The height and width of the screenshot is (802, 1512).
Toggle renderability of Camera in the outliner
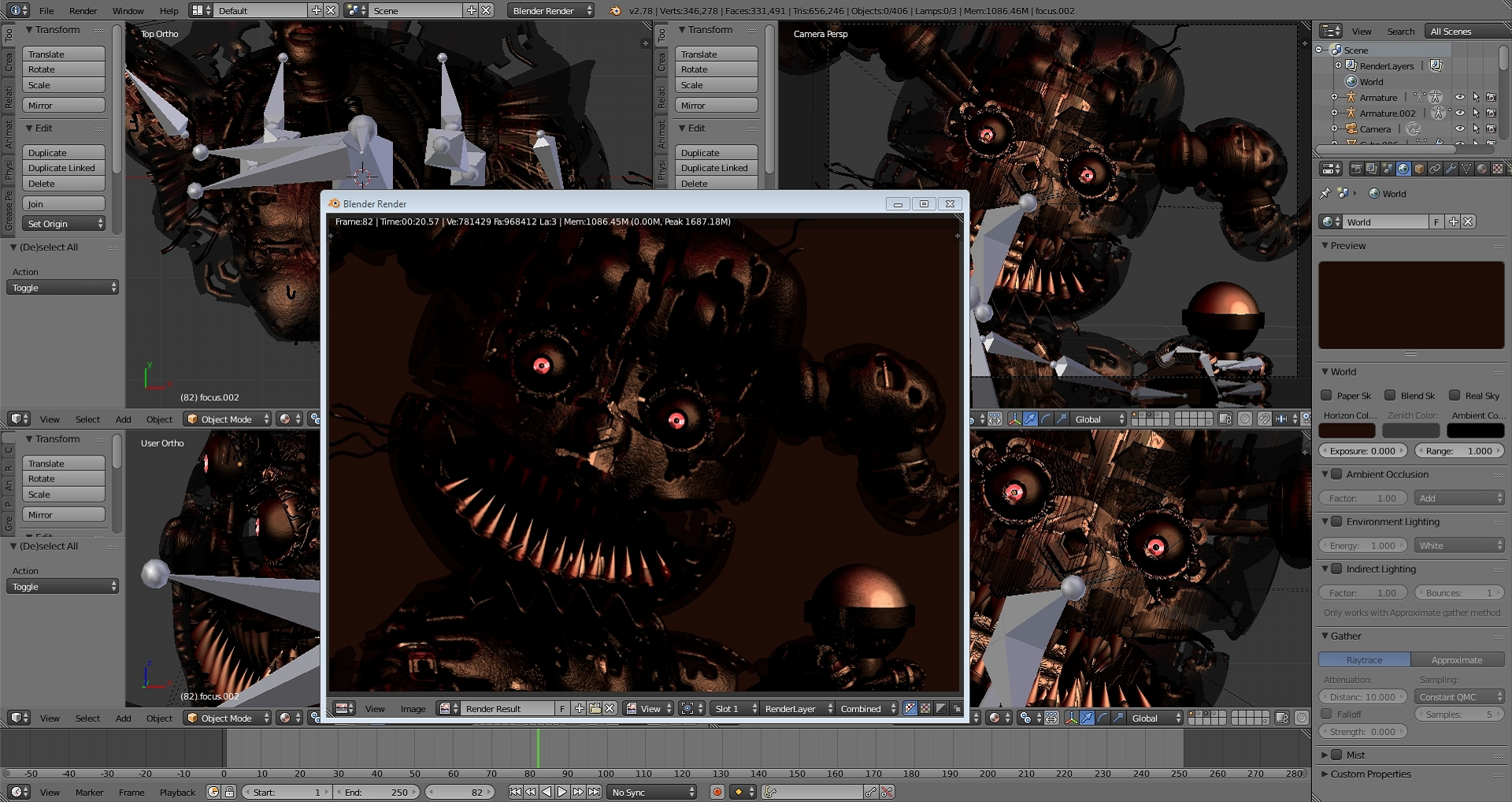1491,128
